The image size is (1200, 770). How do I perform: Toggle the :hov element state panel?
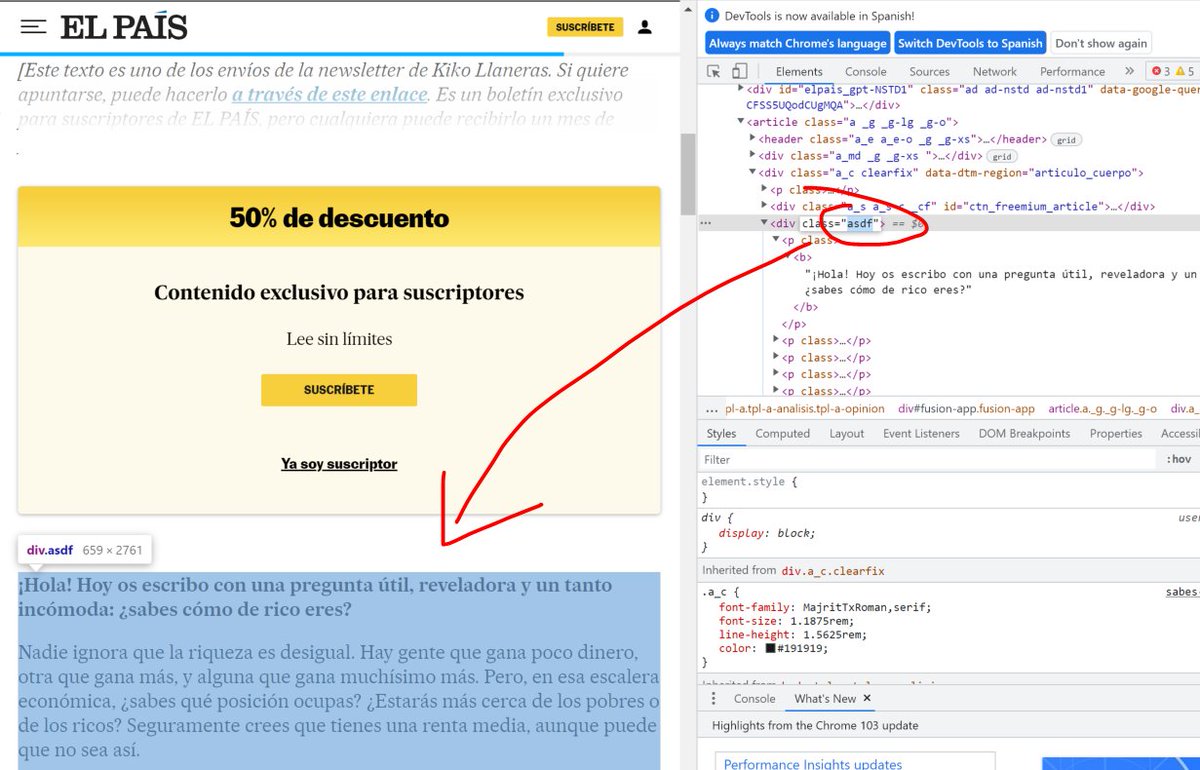coord(1179,460)
